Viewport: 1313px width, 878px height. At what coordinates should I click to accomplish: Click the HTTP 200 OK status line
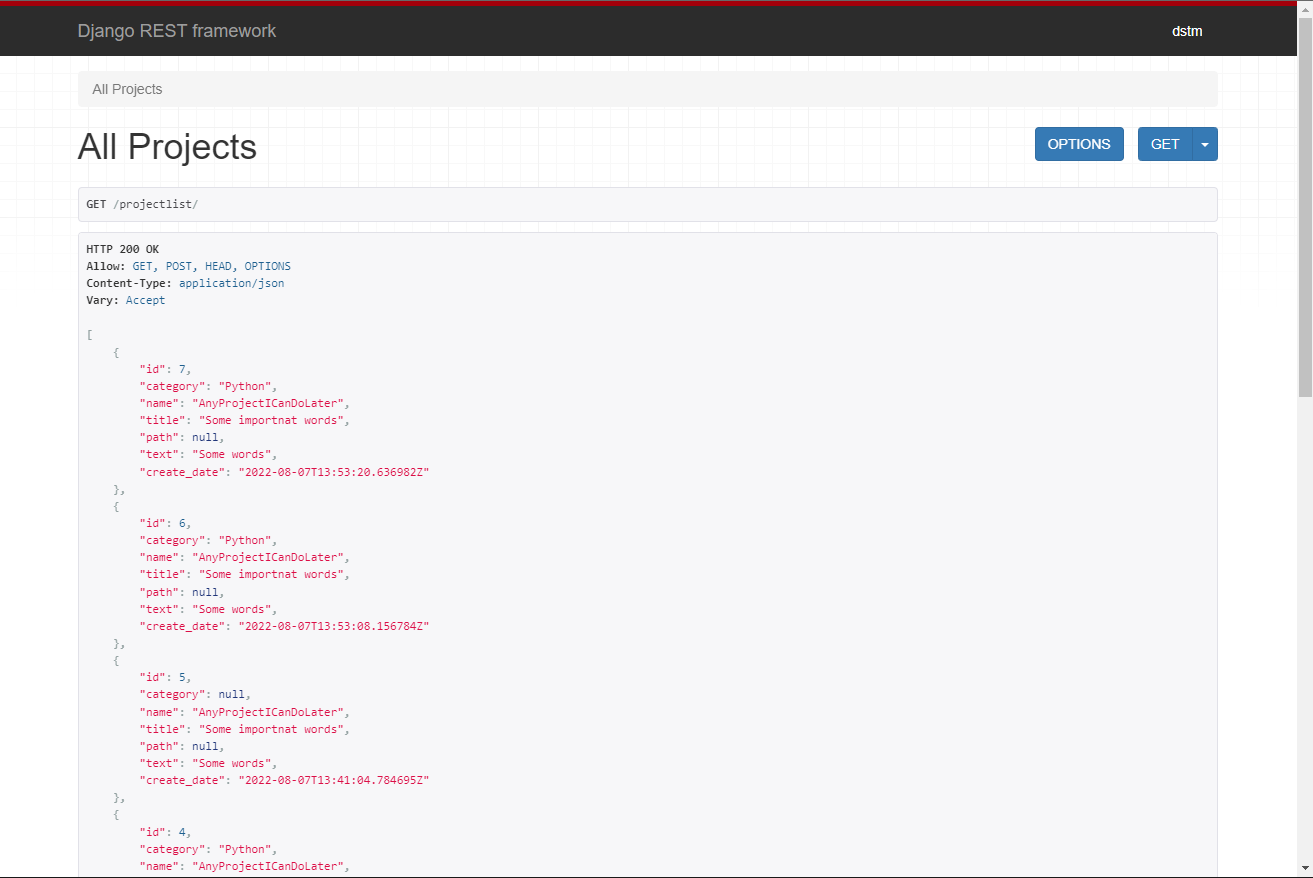coord(122,249)
